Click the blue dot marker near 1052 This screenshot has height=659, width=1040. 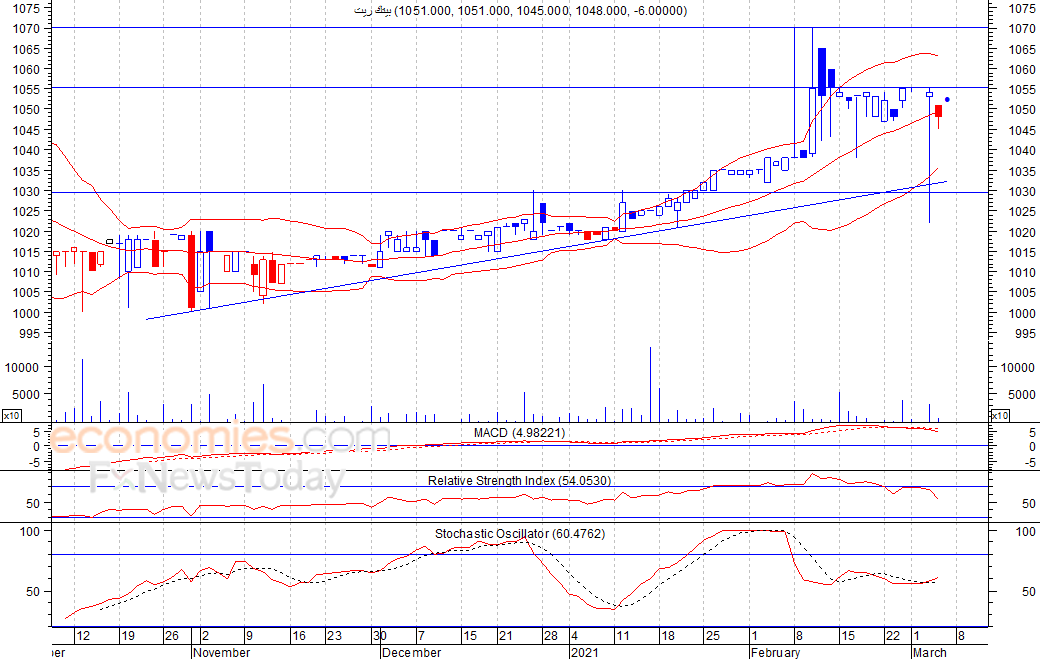tap(947, 99)
